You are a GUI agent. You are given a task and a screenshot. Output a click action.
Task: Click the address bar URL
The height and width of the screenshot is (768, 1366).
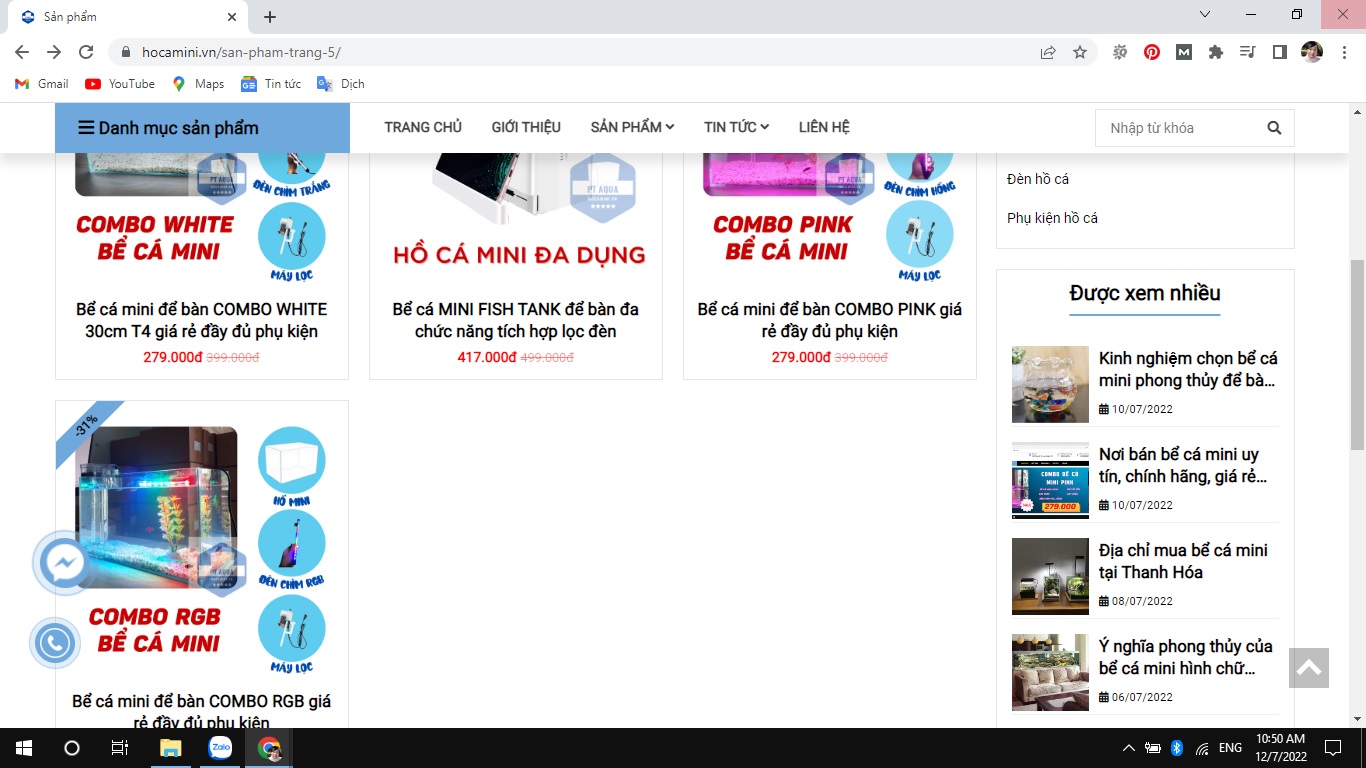coord(241,52)
